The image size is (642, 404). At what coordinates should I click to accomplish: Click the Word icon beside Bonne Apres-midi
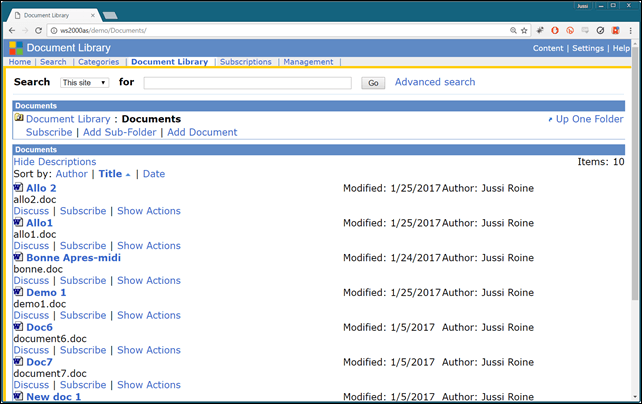(x=18, y=257)
